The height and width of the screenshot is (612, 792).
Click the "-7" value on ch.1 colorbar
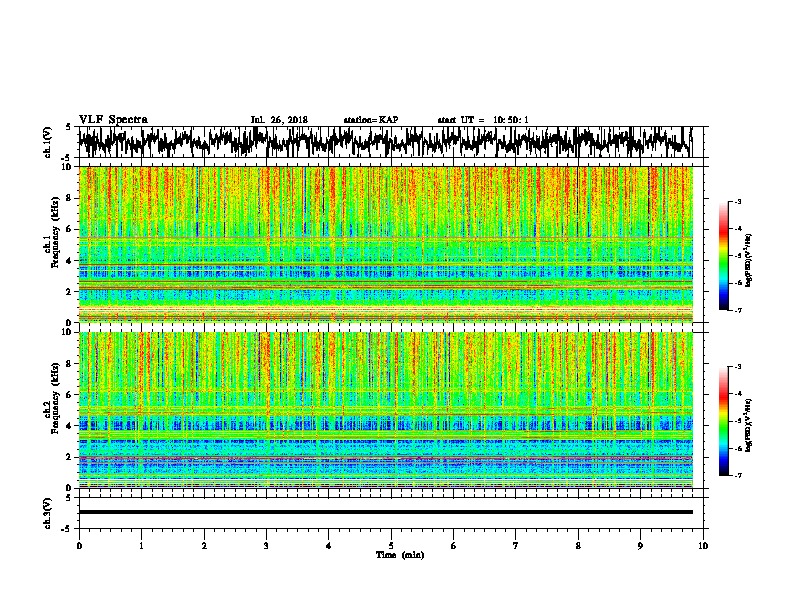coord(738,310)
